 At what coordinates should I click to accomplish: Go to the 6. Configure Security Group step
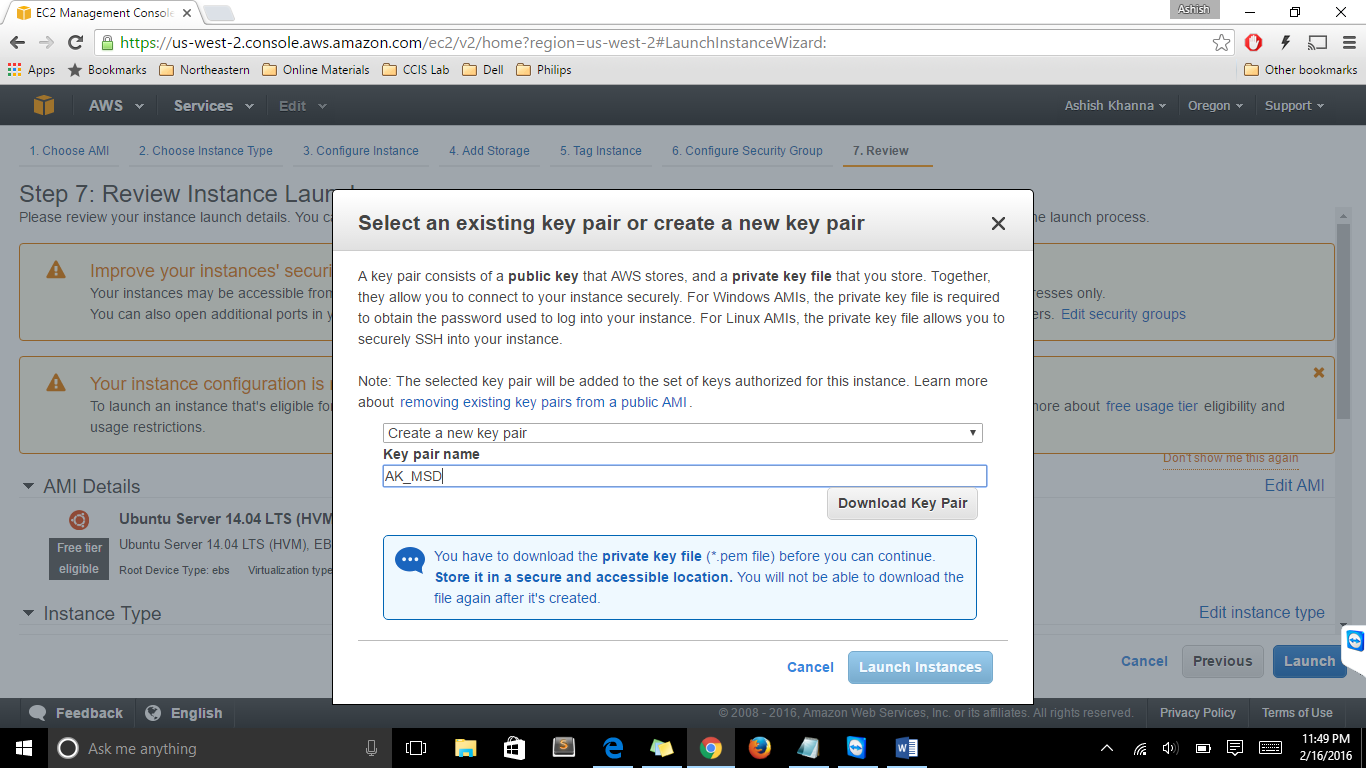coord(747,151)
